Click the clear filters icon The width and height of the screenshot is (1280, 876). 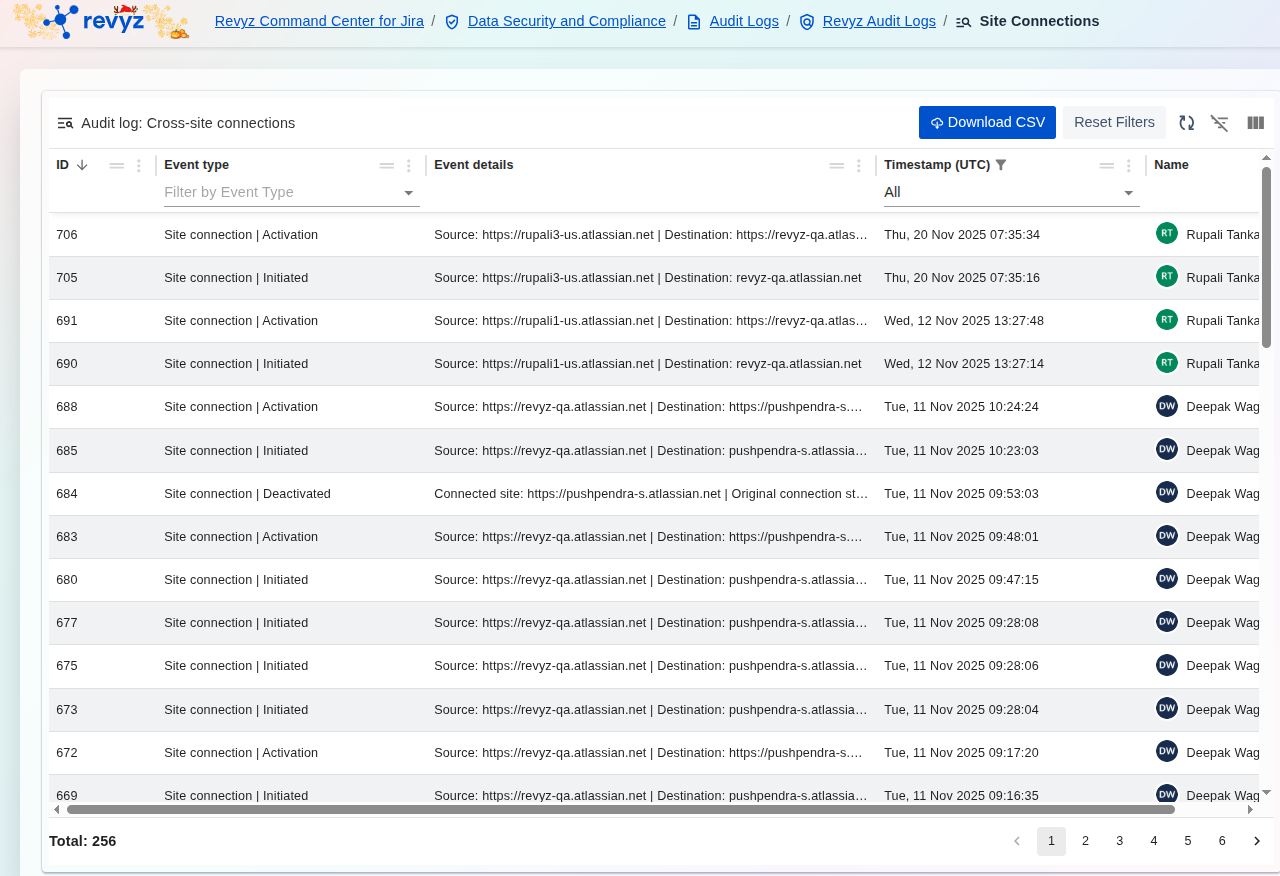[x=1219, y=123]
